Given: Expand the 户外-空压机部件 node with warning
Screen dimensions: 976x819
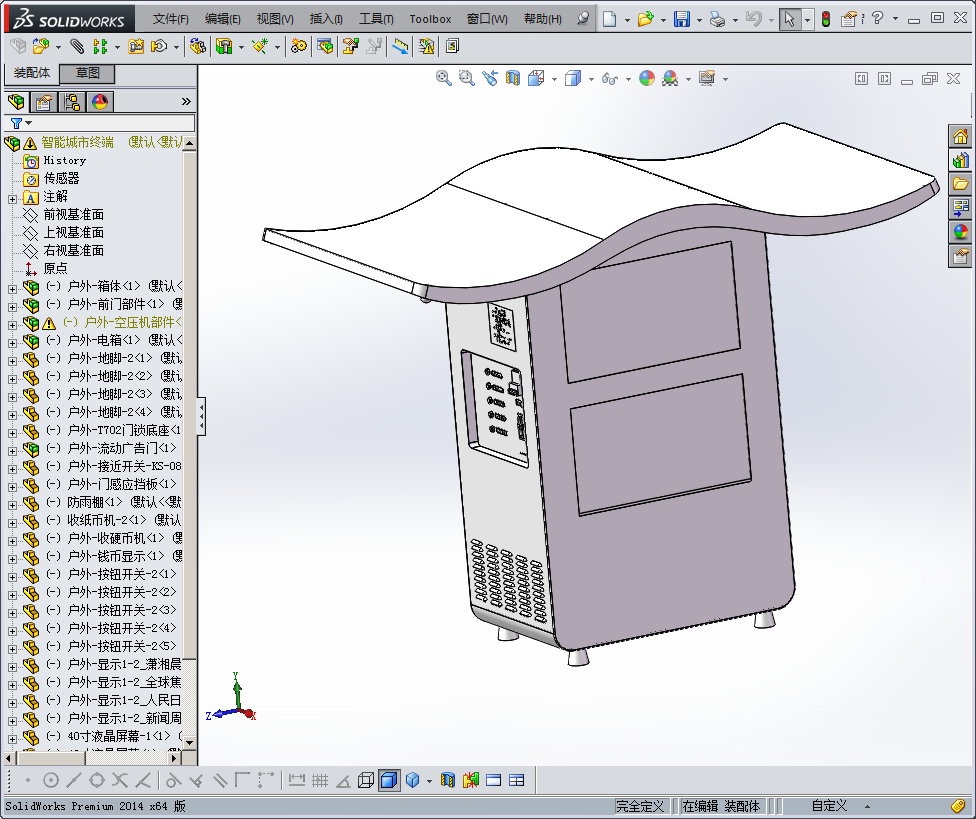Looking at the screenshot, I should coord(12,325).
